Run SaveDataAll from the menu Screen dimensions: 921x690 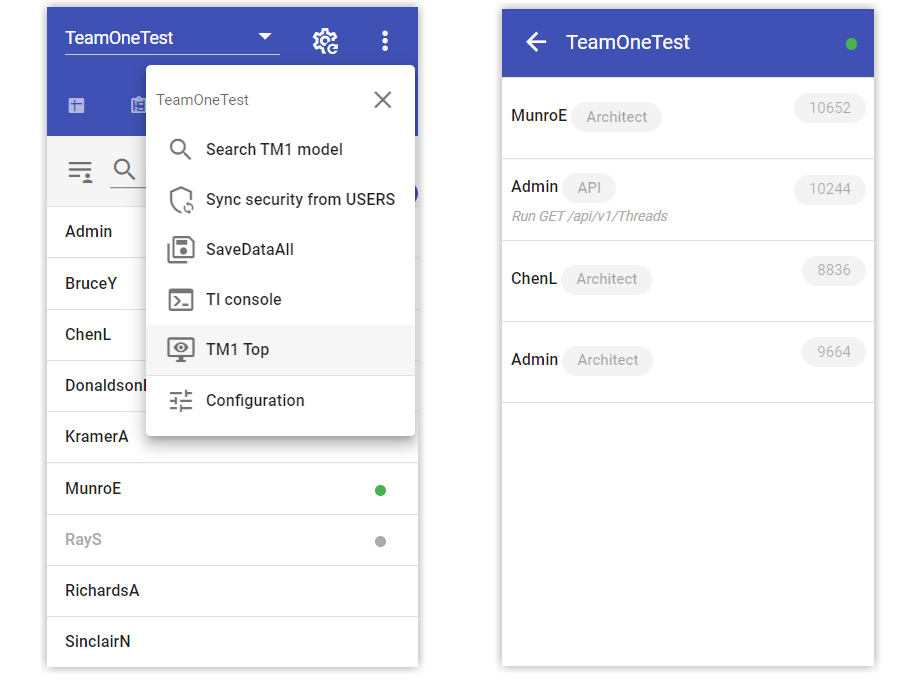pos(280,250)
